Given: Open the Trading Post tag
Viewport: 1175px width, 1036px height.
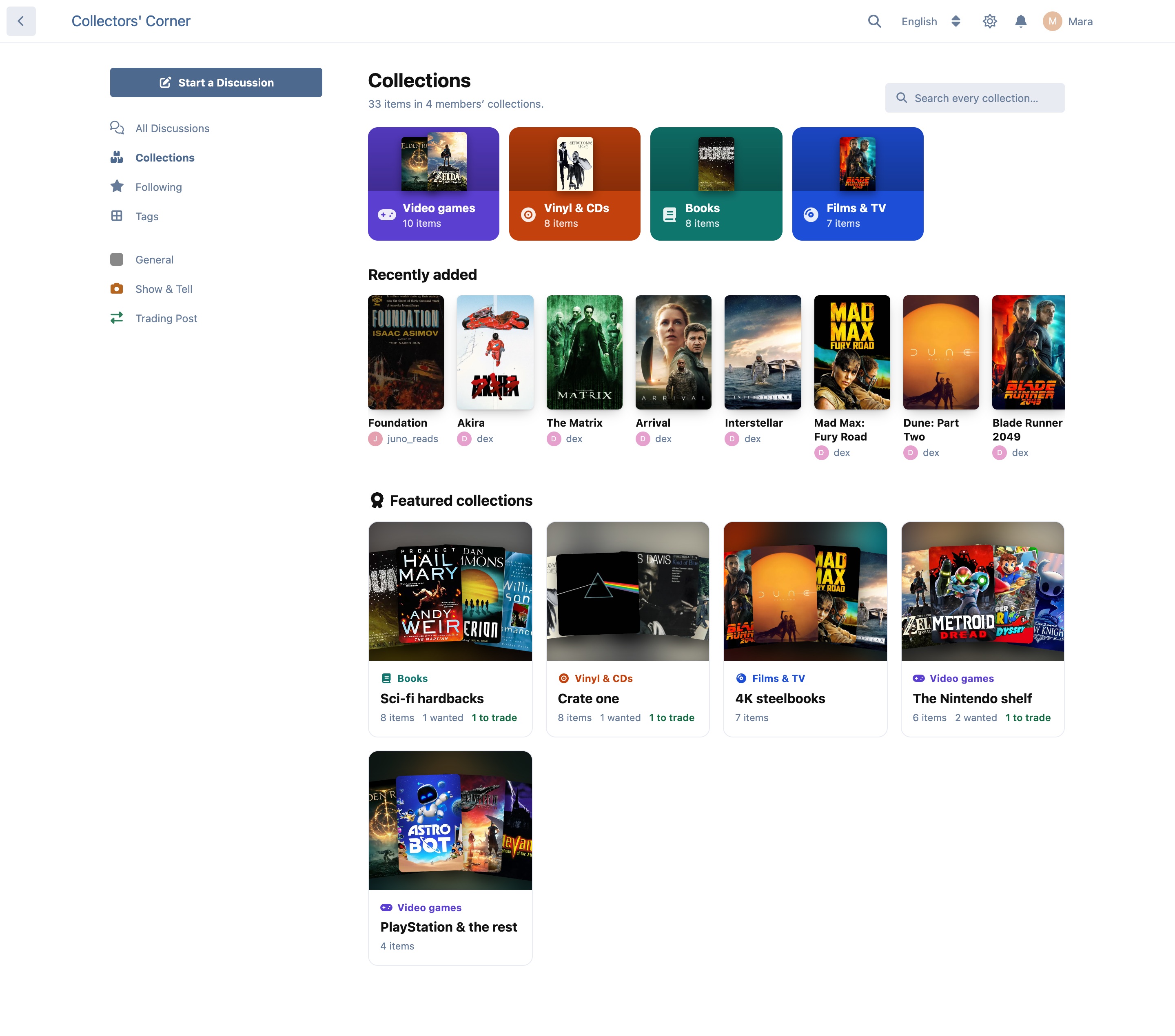Looking at the screenshot, I should pos(166,318).
